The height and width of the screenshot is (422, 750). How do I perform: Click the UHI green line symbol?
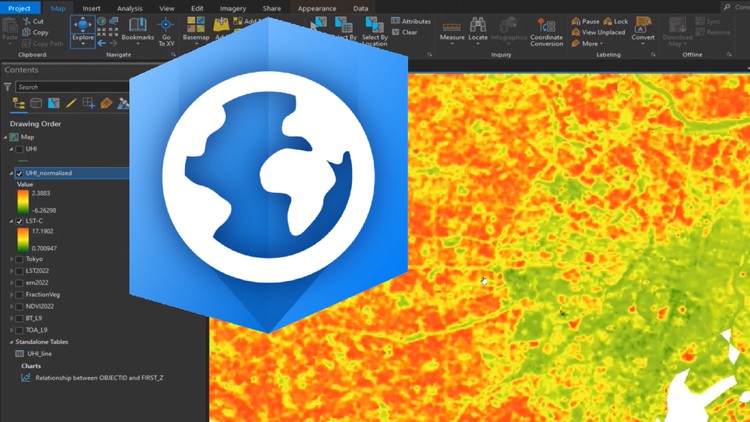23,161
